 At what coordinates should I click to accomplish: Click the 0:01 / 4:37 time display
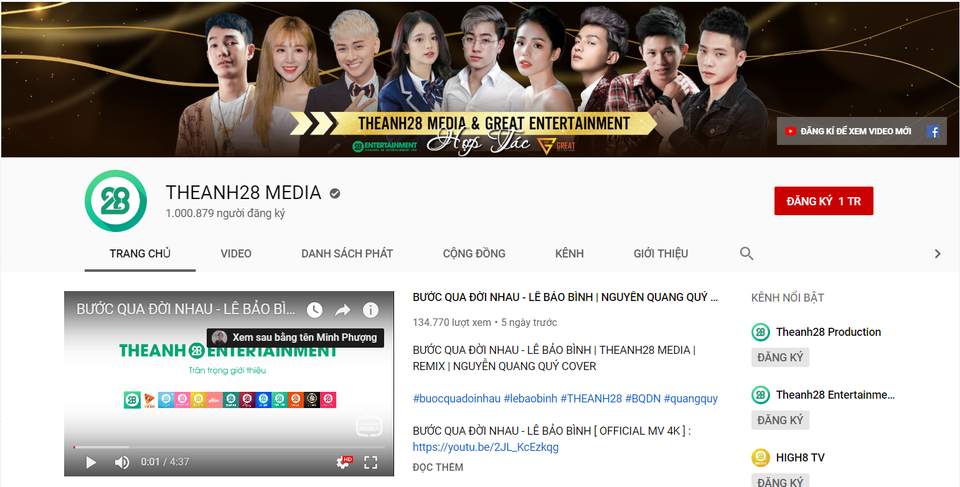click(165, 462)
